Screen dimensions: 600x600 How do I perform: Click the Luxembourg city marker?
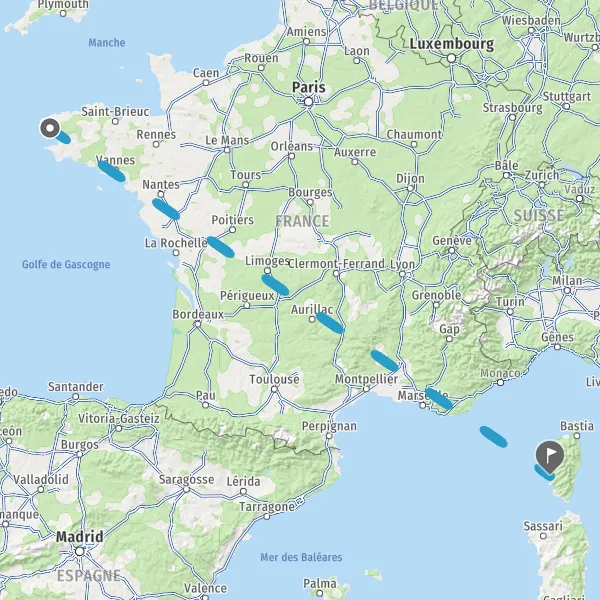click(x=452, y=58)
